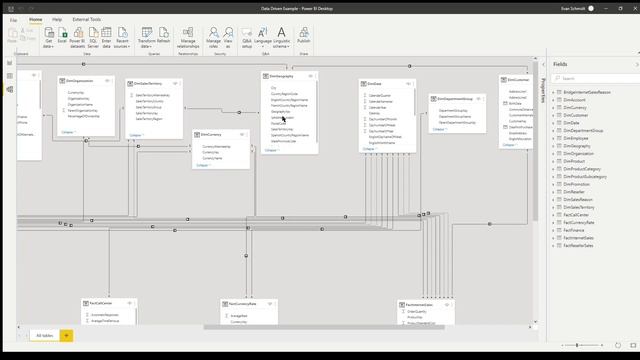
Task: Select the Help ribbon tab
Action: (57, 20)
